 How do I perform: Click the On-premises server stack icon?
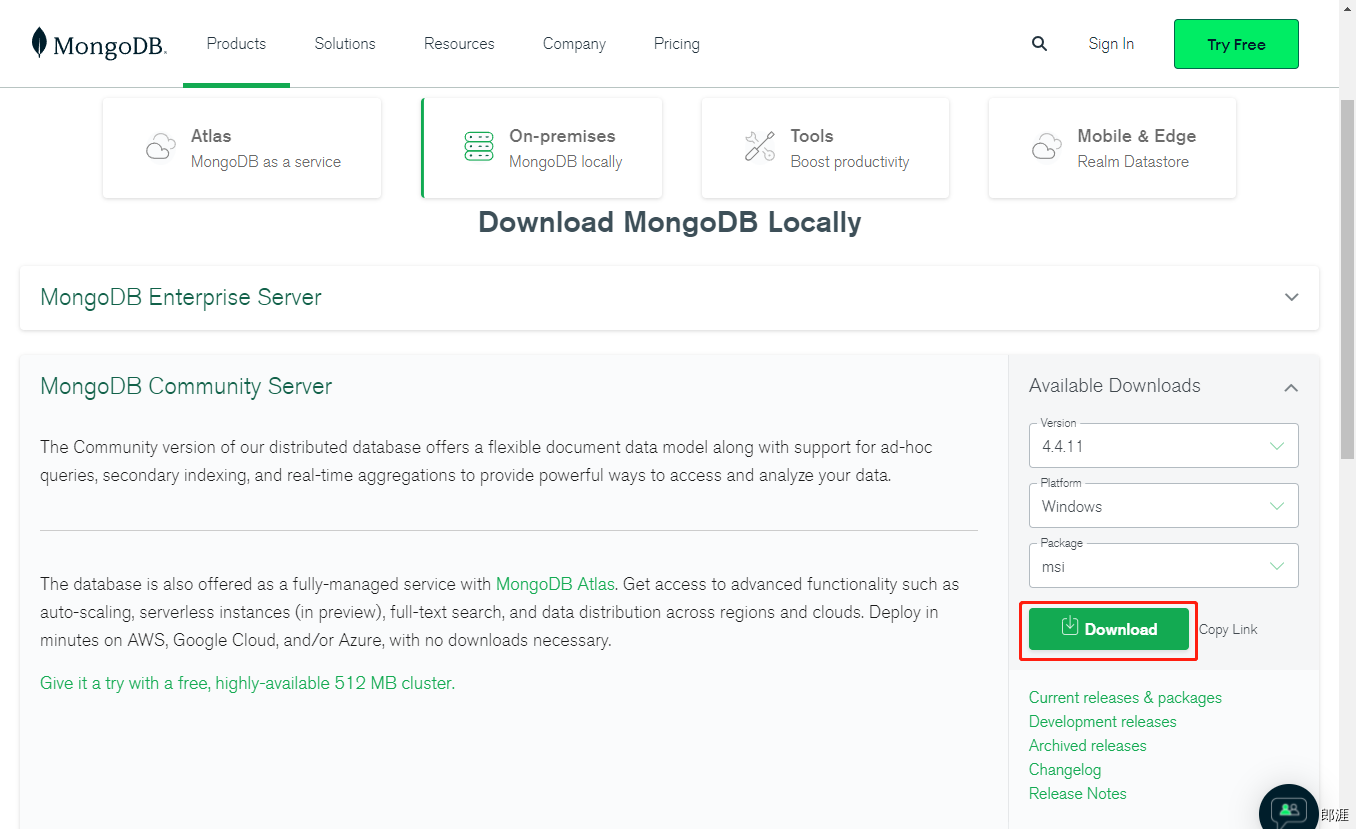tap(479, 146)
